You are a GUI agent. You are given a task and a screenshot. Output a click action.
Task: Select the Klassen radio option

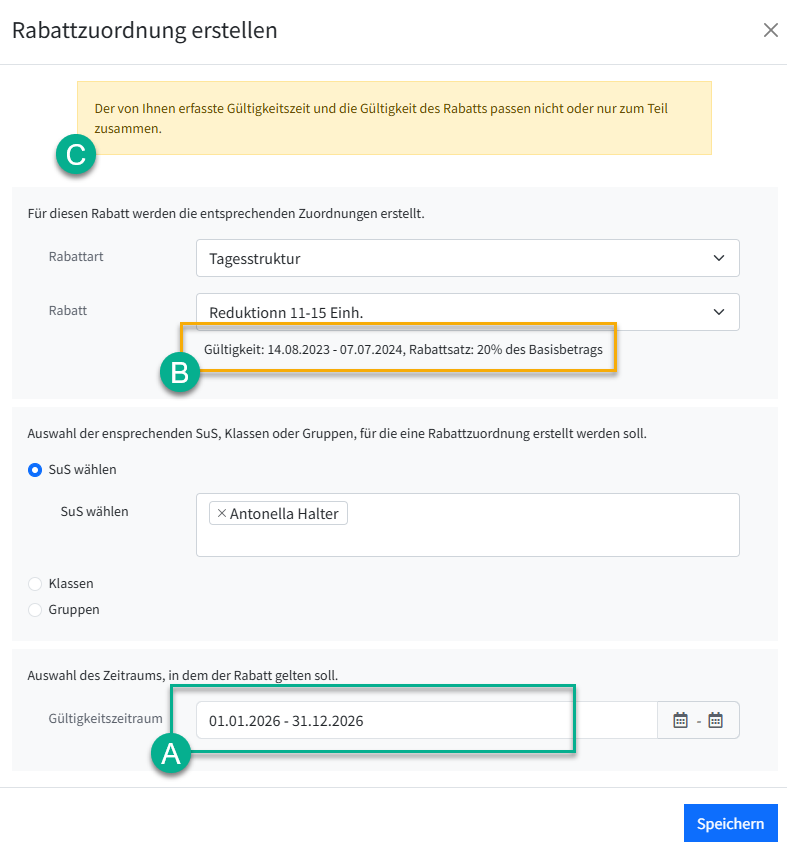[x=36, y=583]
